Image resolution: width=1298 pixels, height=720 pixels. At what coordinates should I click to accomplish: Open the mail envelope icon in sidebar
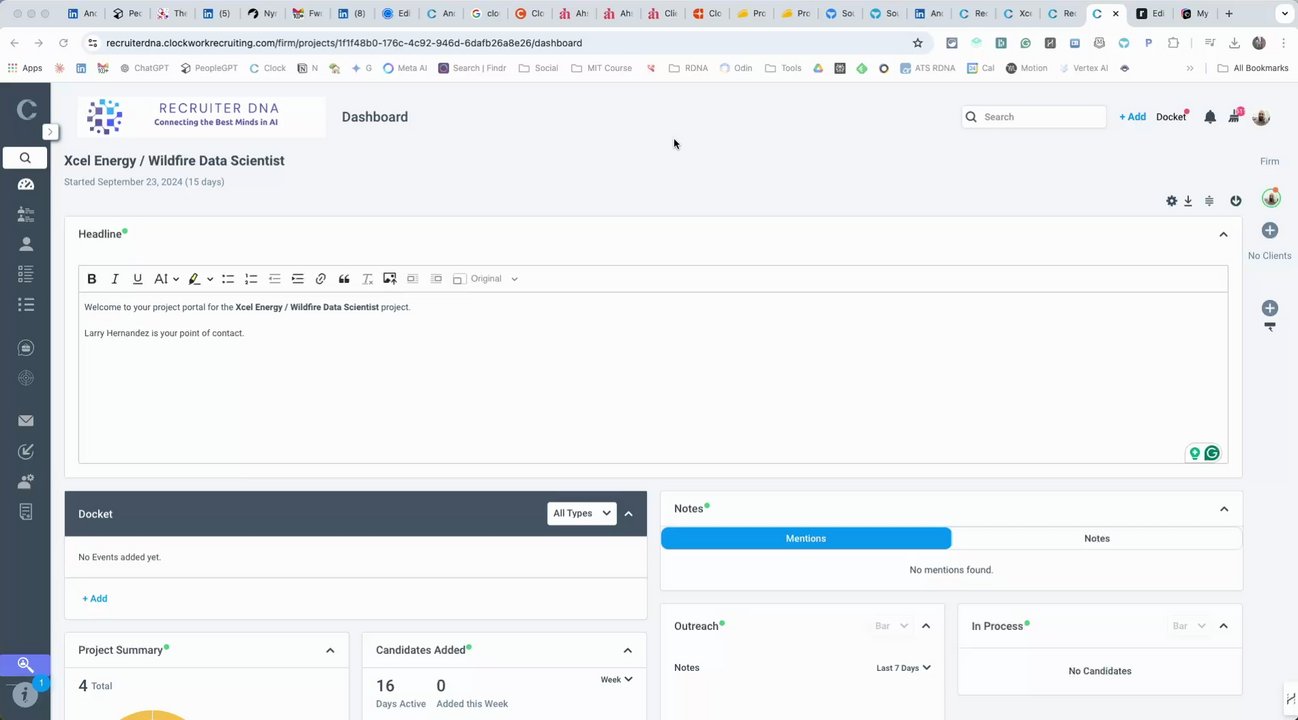(x=26, y=421)
